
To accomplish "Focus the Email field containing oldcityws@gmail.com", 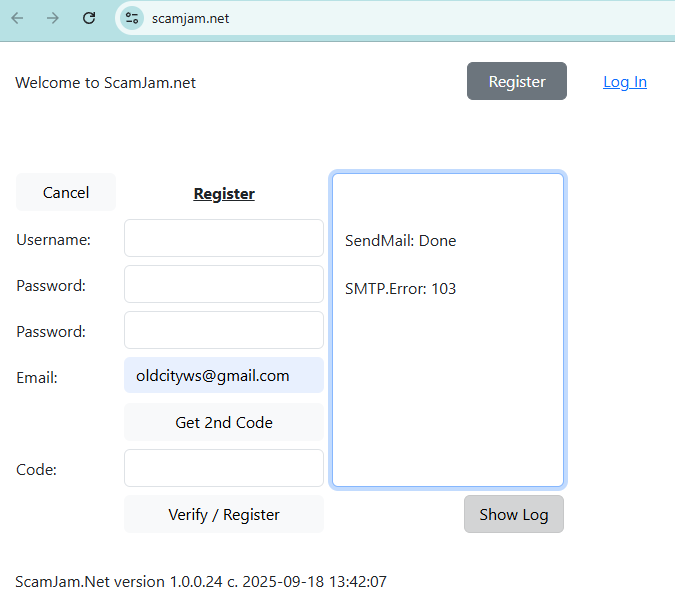I will (224, 376).
